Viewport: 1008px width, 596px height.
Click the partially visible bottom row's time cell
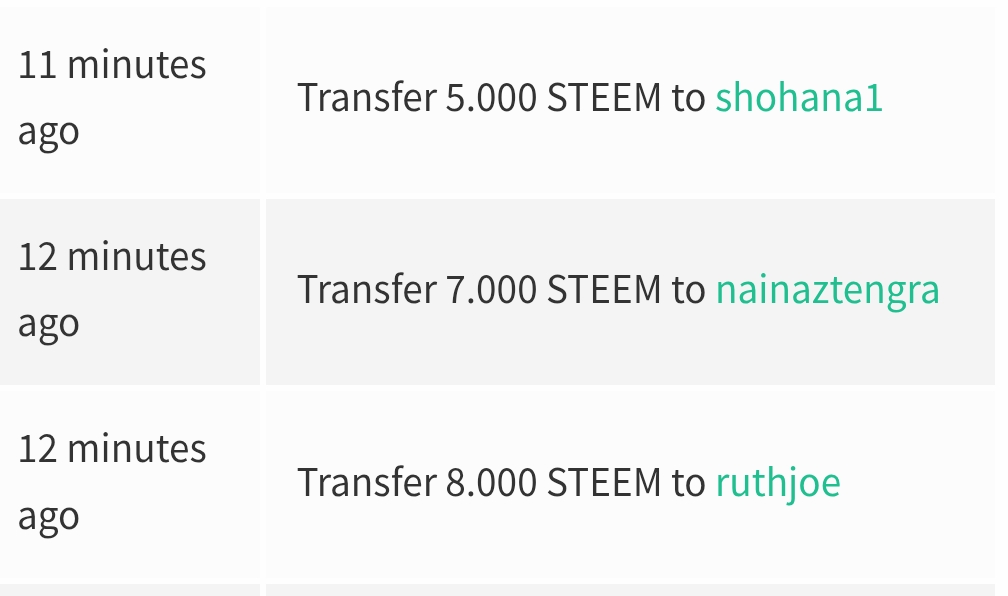[128, 590]
